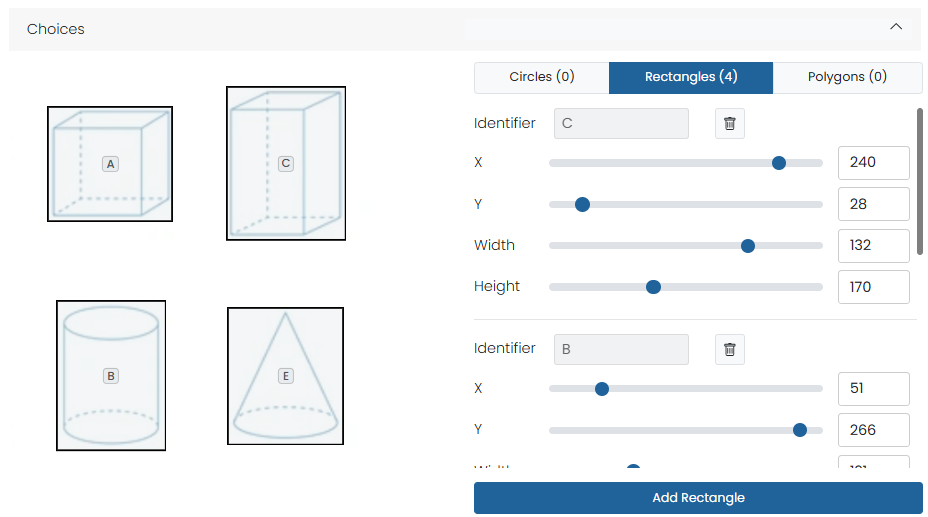Screen dimensions: 928x517
Task: Click the X value field showing 240
Action: pyautogui.click(x=873, y=162)
